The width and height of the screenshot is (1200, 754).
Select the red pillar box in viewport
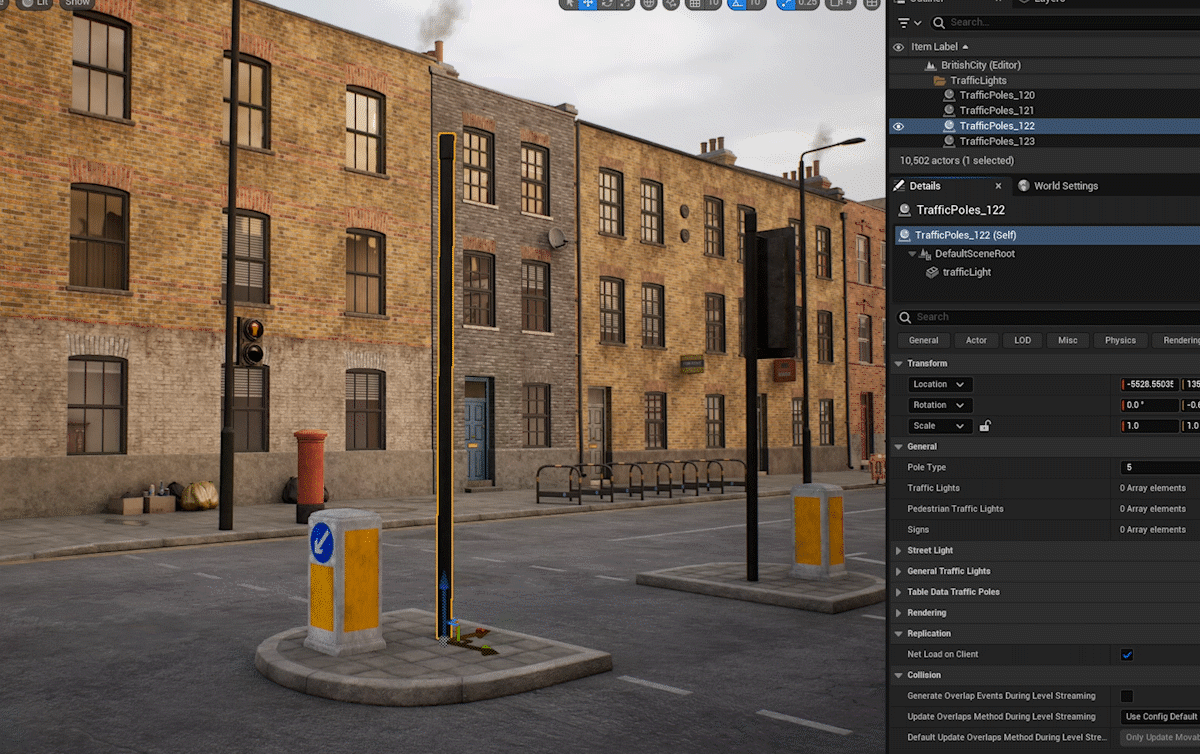[310, 477]
